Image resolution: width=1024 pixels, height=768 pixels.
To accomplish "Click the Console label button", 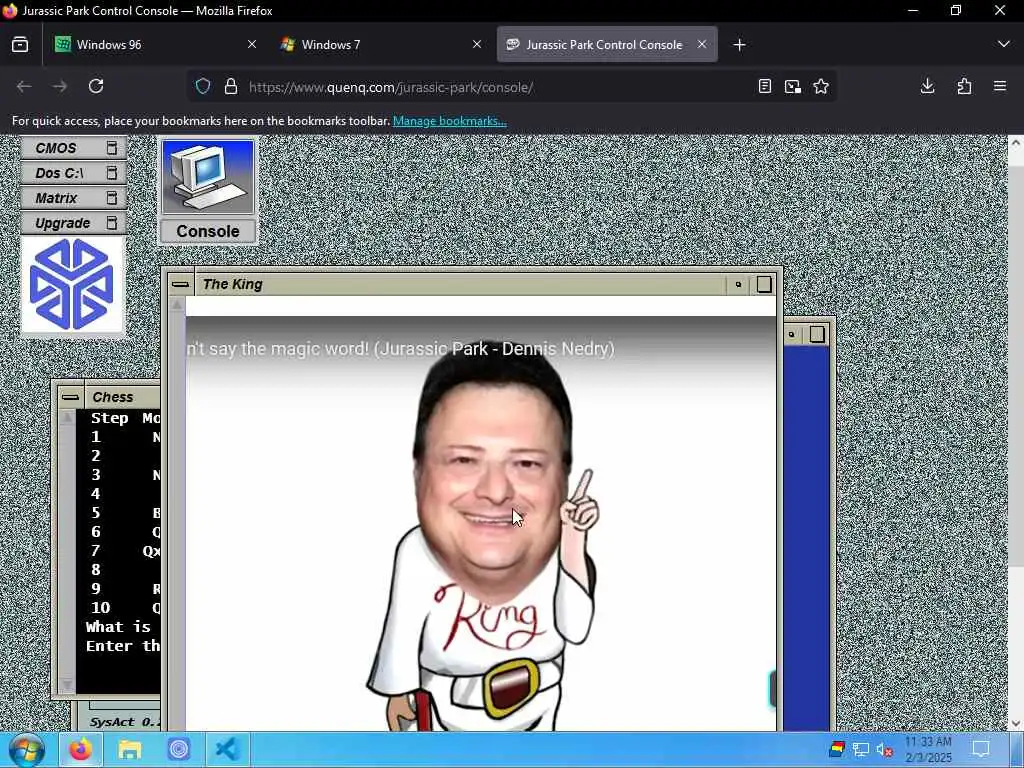I will [x=208, y=231].
